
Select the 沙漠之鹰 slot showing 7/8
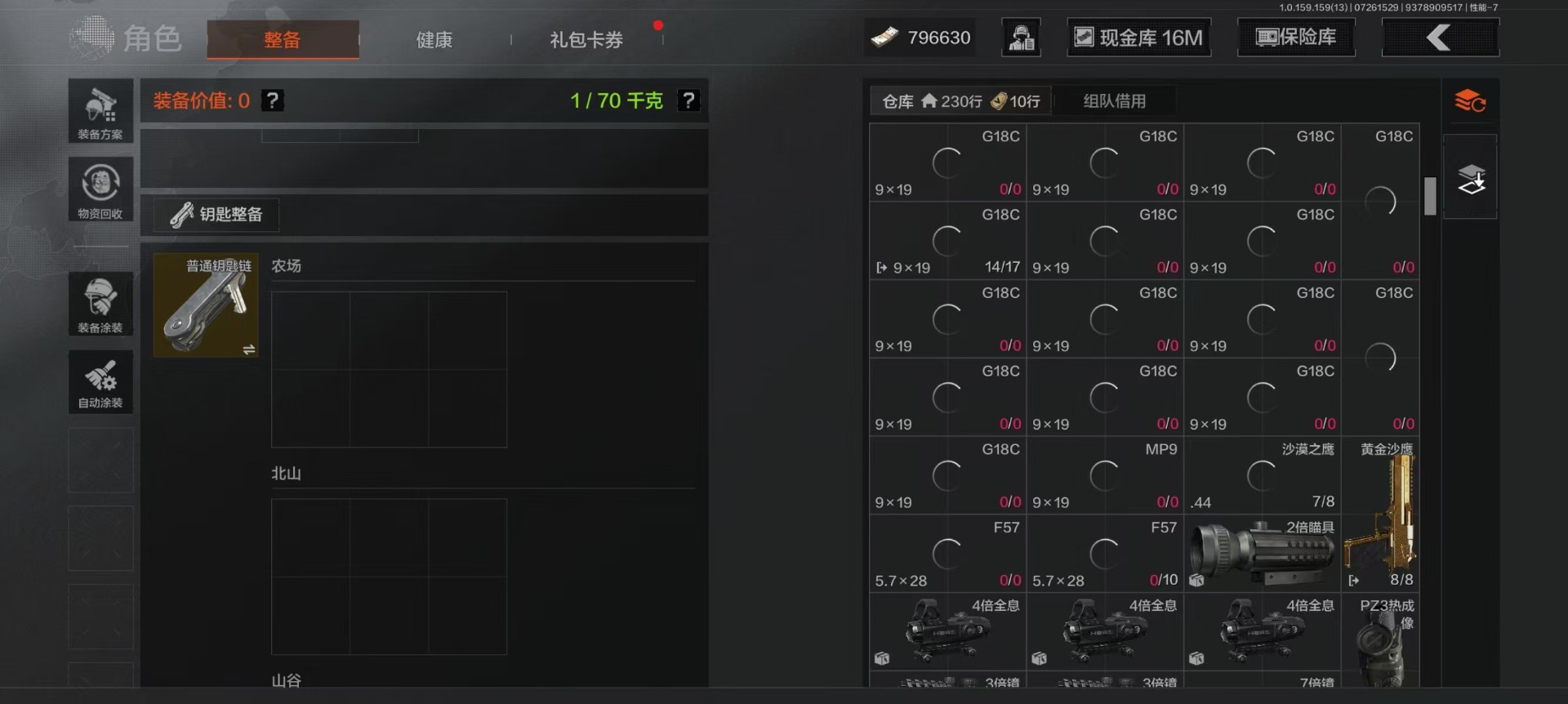point(1263,475)
